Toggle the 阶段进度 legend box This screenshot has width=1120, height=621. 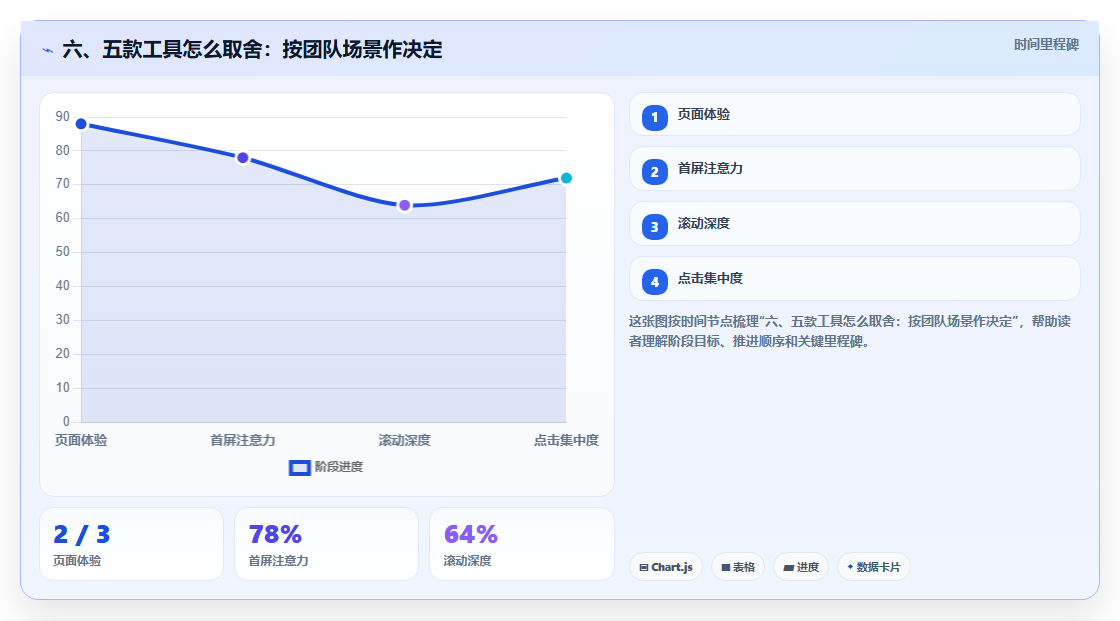299,468
